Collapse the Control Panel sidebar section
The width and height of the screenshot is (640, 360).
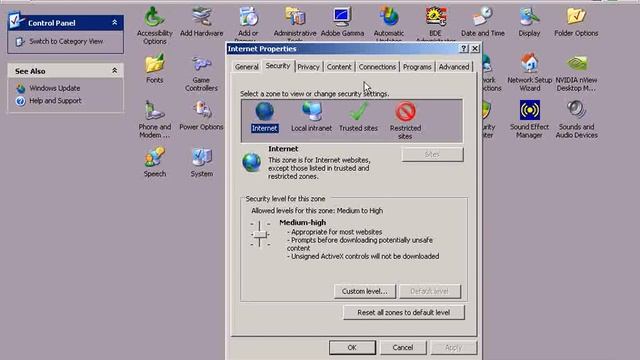(x=115, y=23)
